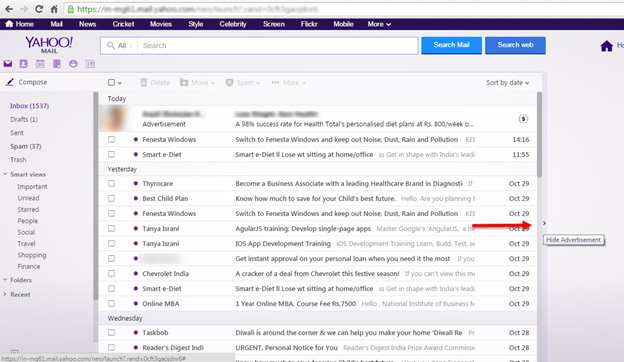Image resolution: width=624 pixels, height=362 pixels.
Task: Click the unread dot beside Thyrocare
Action: pyautogui.click(x=136, y=183)
